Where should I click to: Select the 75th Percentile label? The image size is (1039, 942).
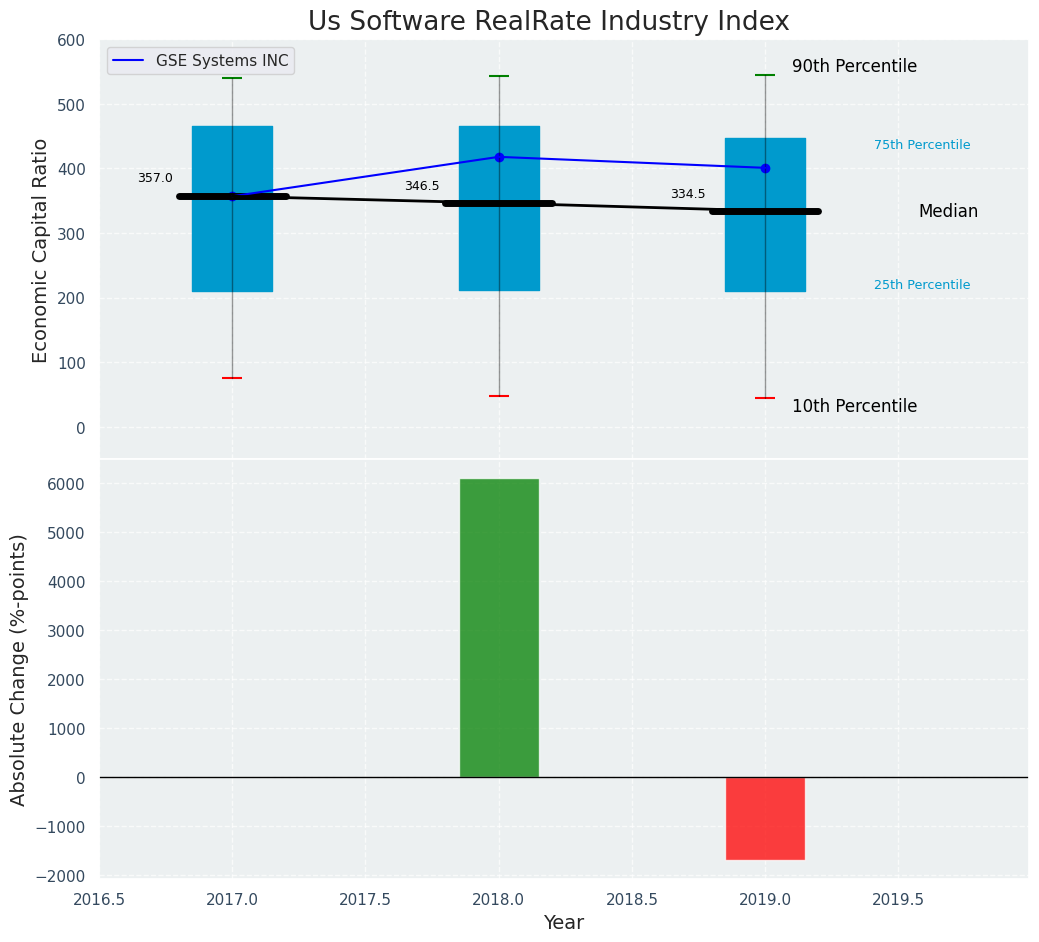tap(922, 145)
